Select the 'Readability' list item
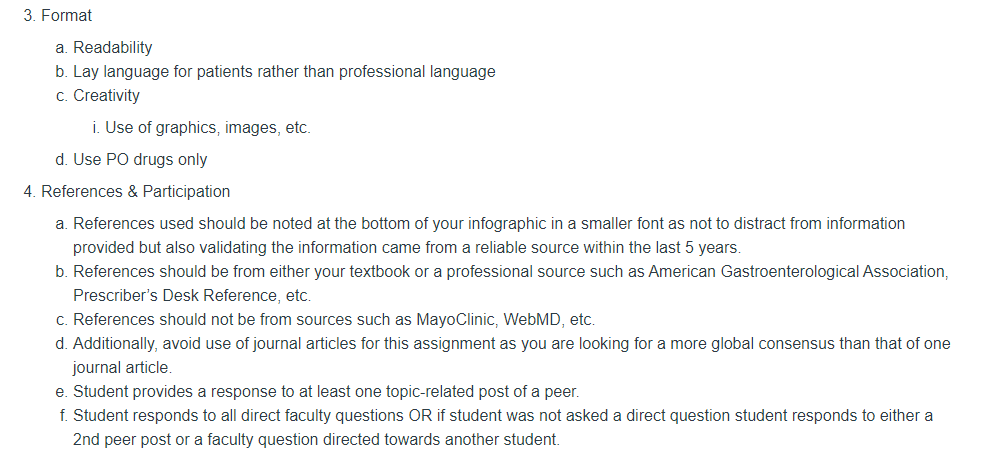The image size is (981, 457). point(113,48)
